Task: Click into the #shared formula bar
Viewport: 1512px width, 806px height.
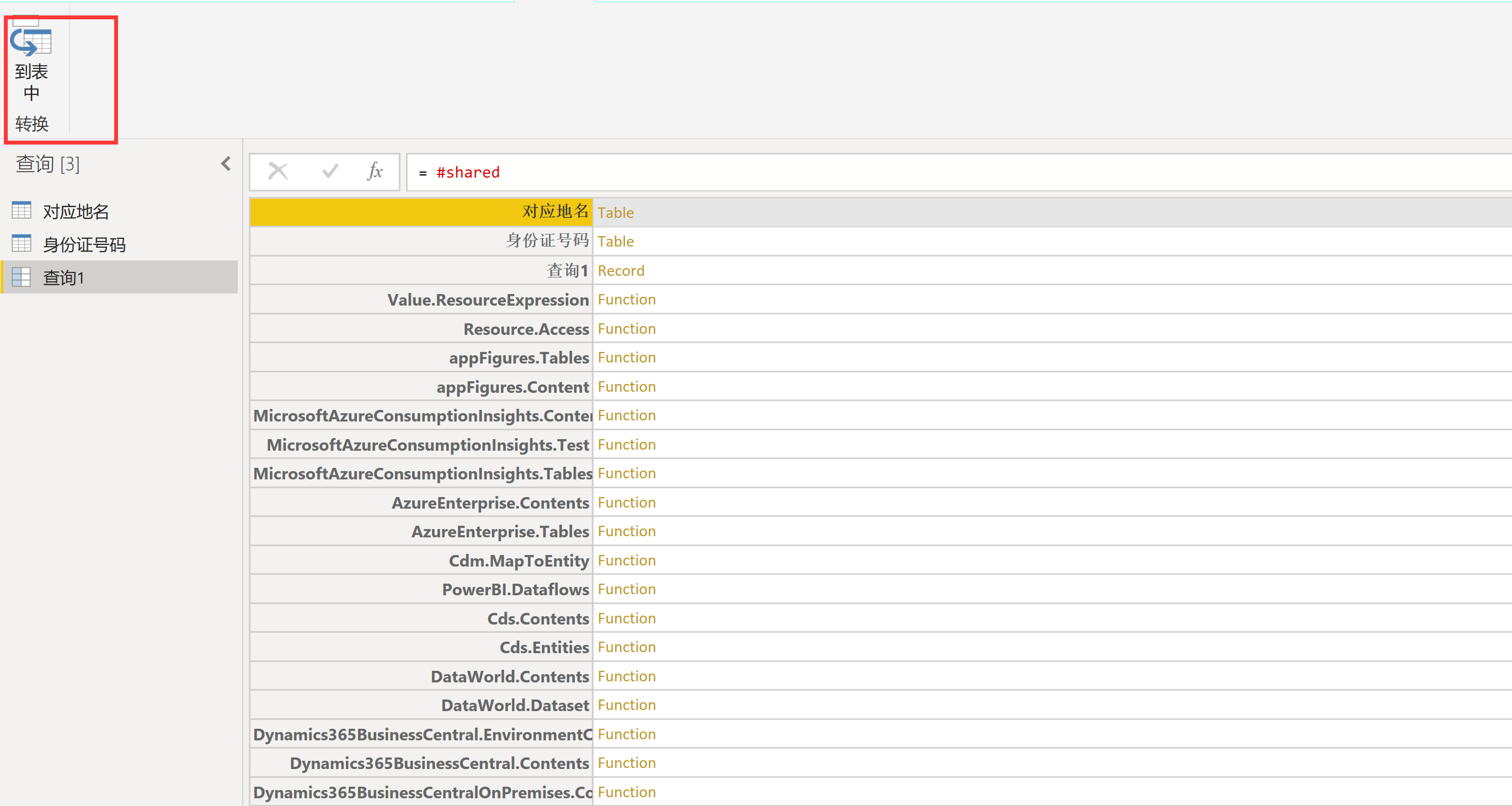Action: (x=959, y=173)
